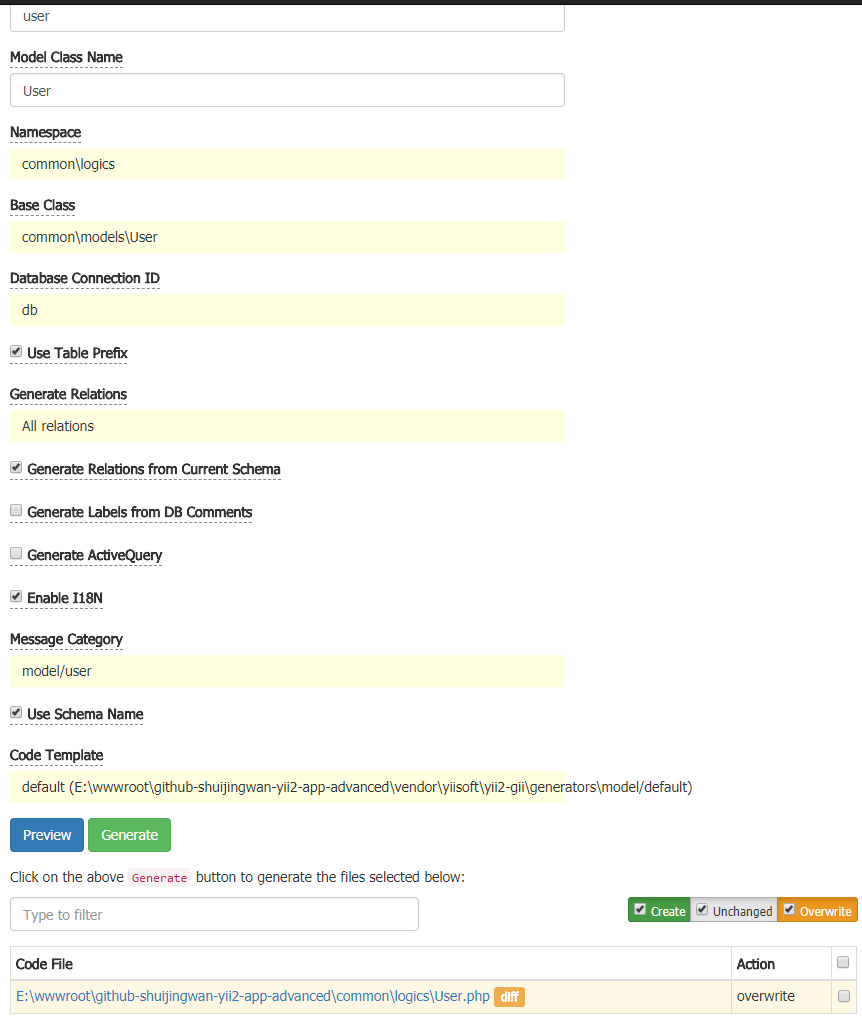Toggle Generate Relations from Current Schema

click(16, 468)
